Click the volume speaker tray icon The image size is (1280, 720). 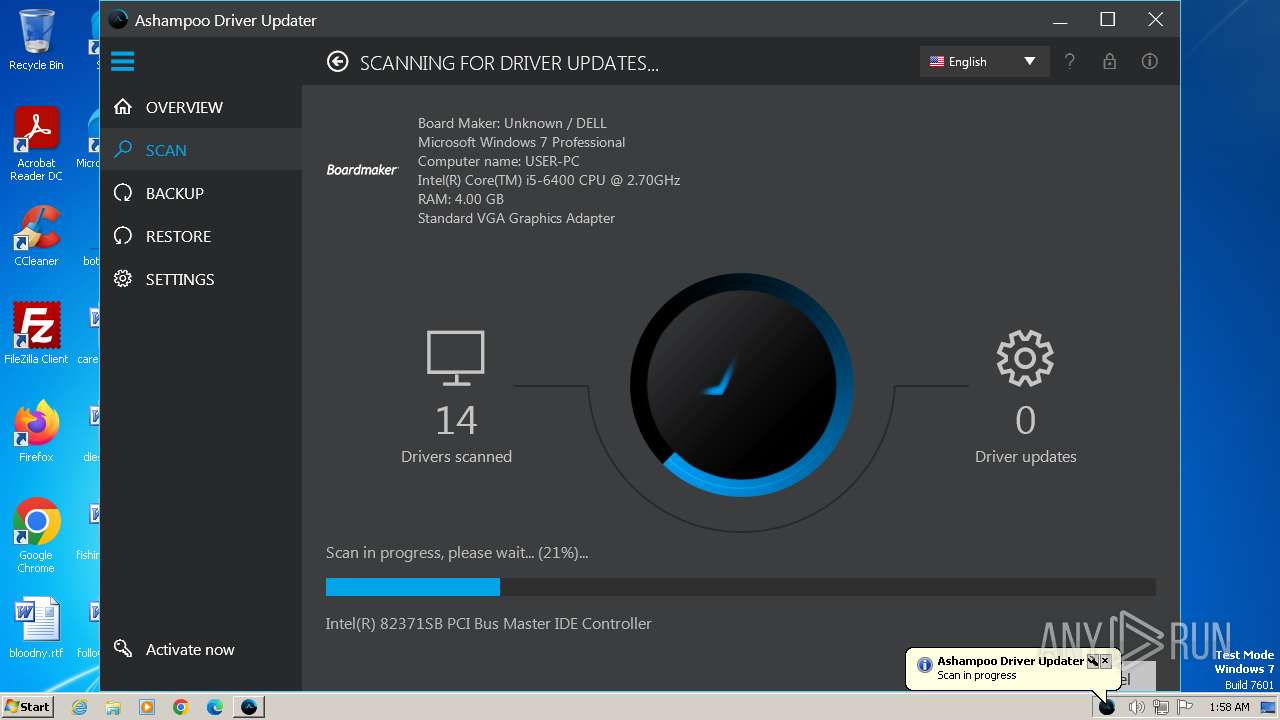tap(1136, 707)
